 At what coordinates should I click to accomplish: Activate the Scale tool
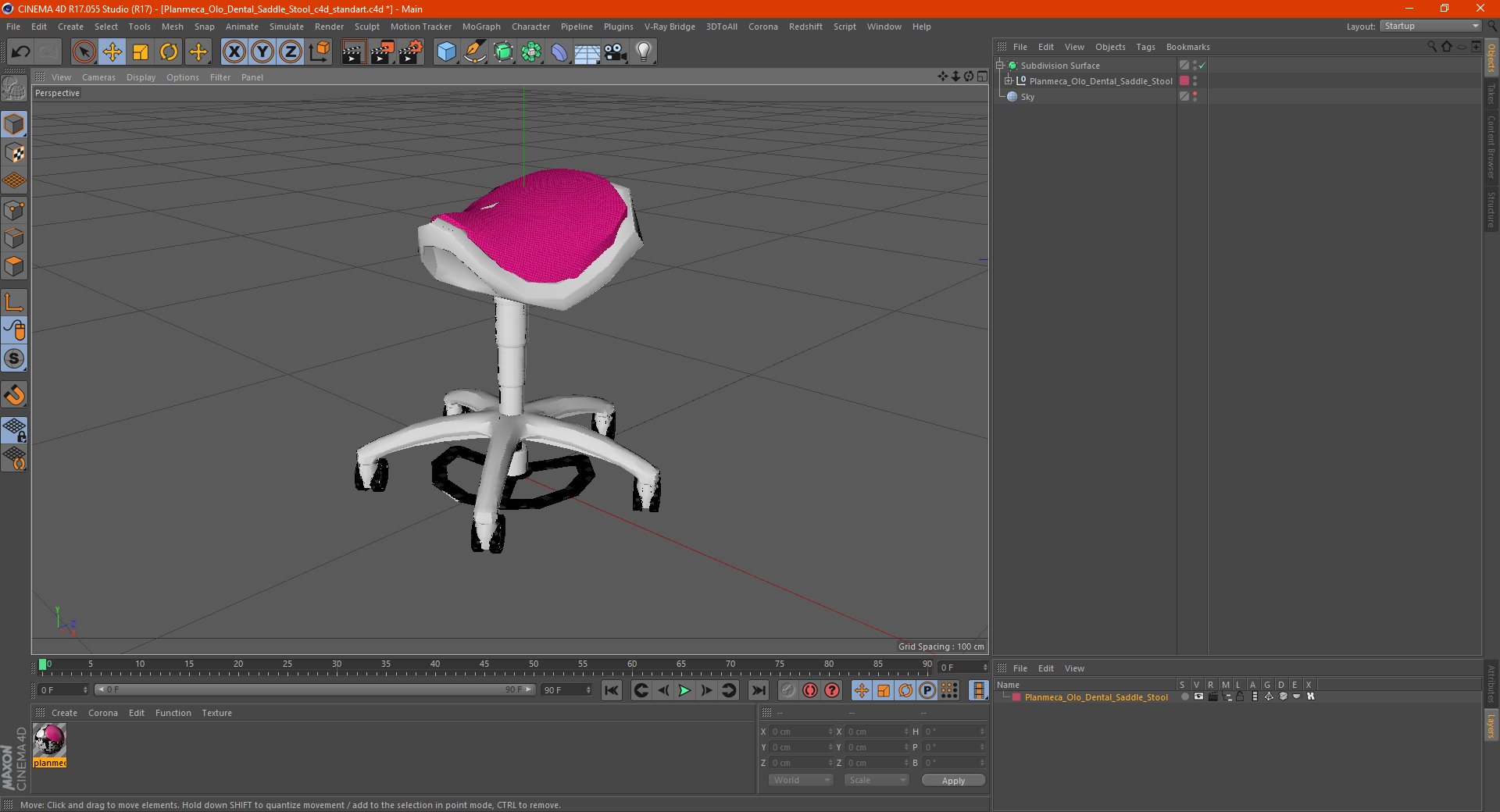(x=141, y=52)
